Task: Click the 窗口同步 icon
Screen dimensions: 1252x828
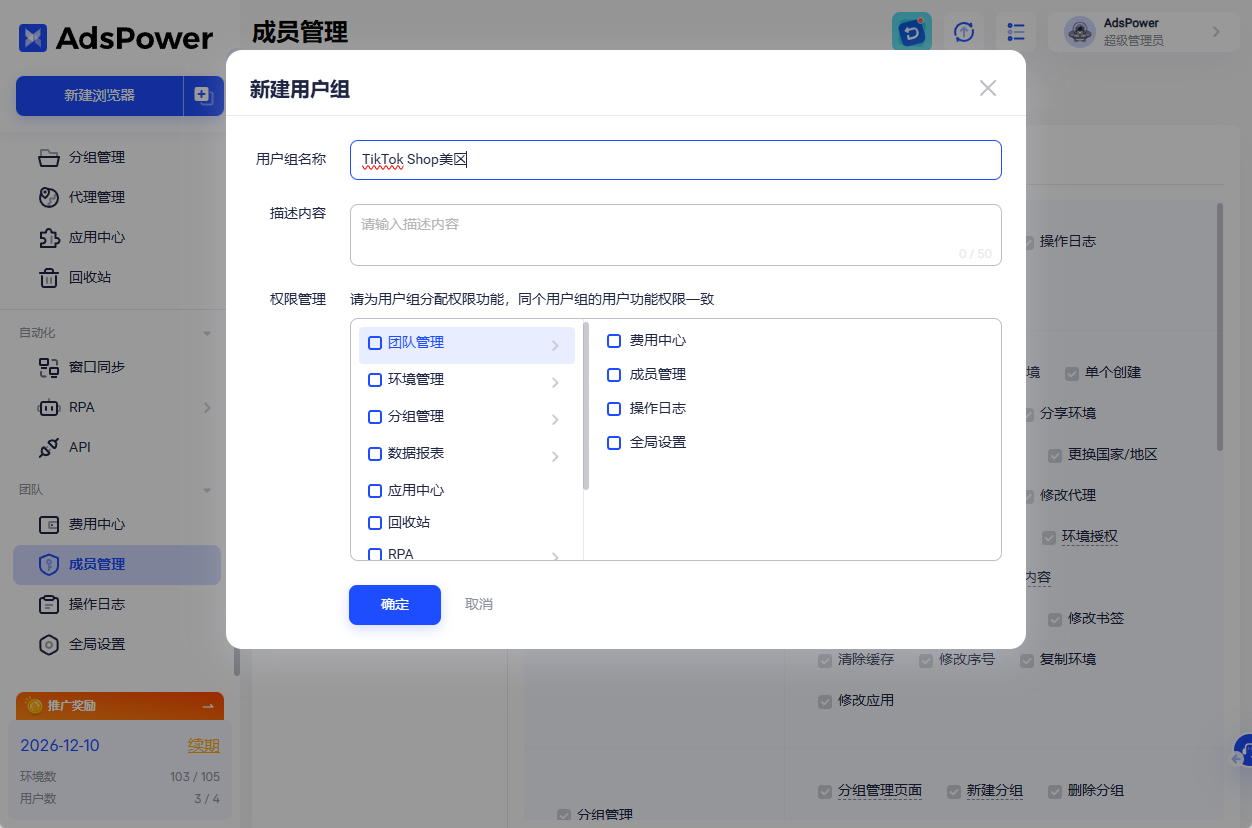Action: pyautogui.click(x=49, y=367)
